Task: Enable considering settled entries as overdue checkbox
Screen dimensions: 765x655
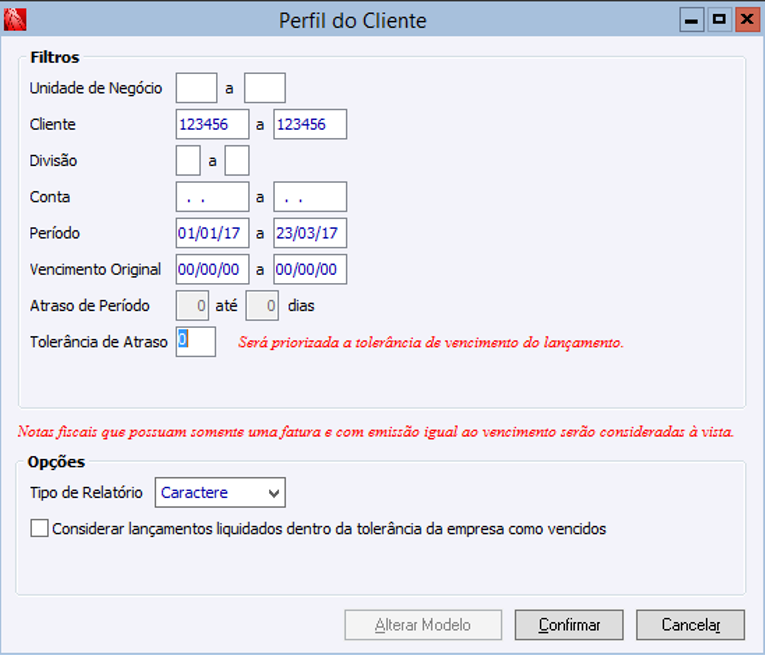Action: (x=39, y=528)
